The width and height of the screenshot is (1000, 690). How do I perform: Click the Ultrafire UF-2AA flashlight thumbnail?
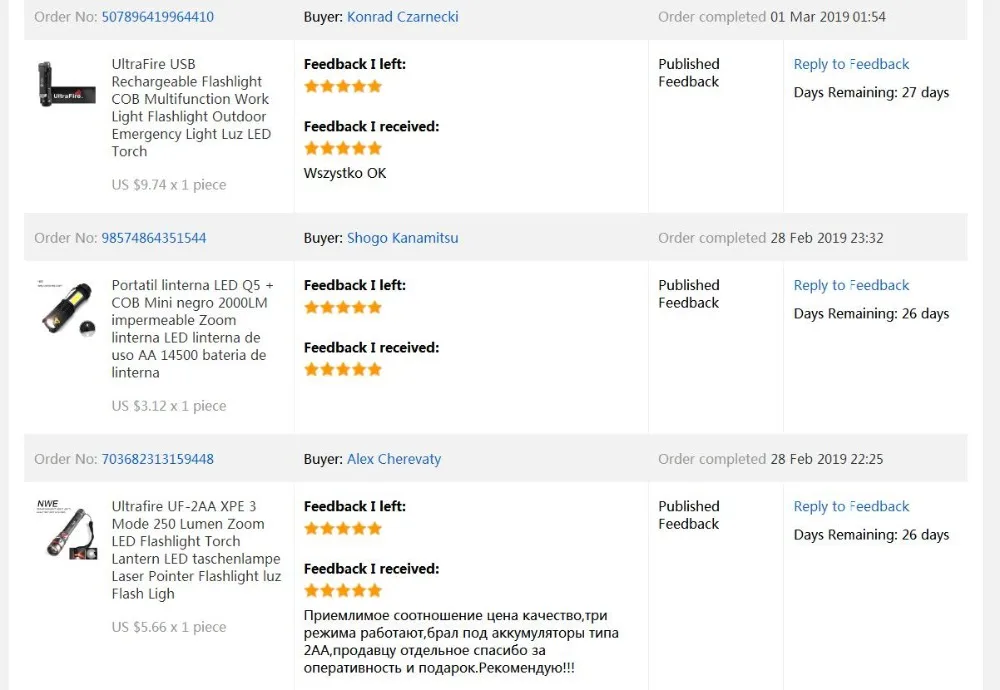(x=67, y=528)
